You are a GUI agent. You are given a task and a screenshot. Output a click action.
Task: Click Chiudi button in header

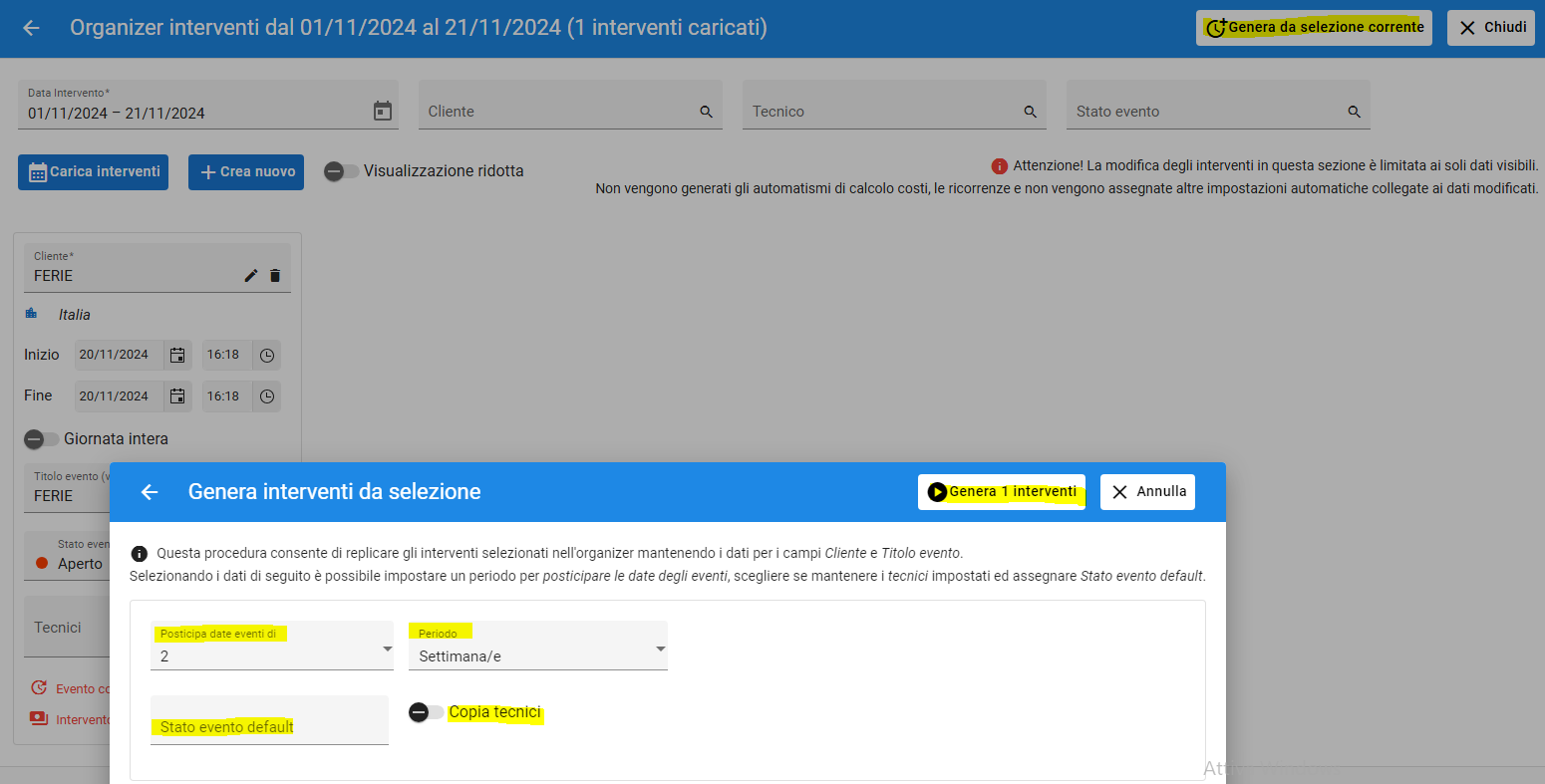click(x=1491, y=28)
